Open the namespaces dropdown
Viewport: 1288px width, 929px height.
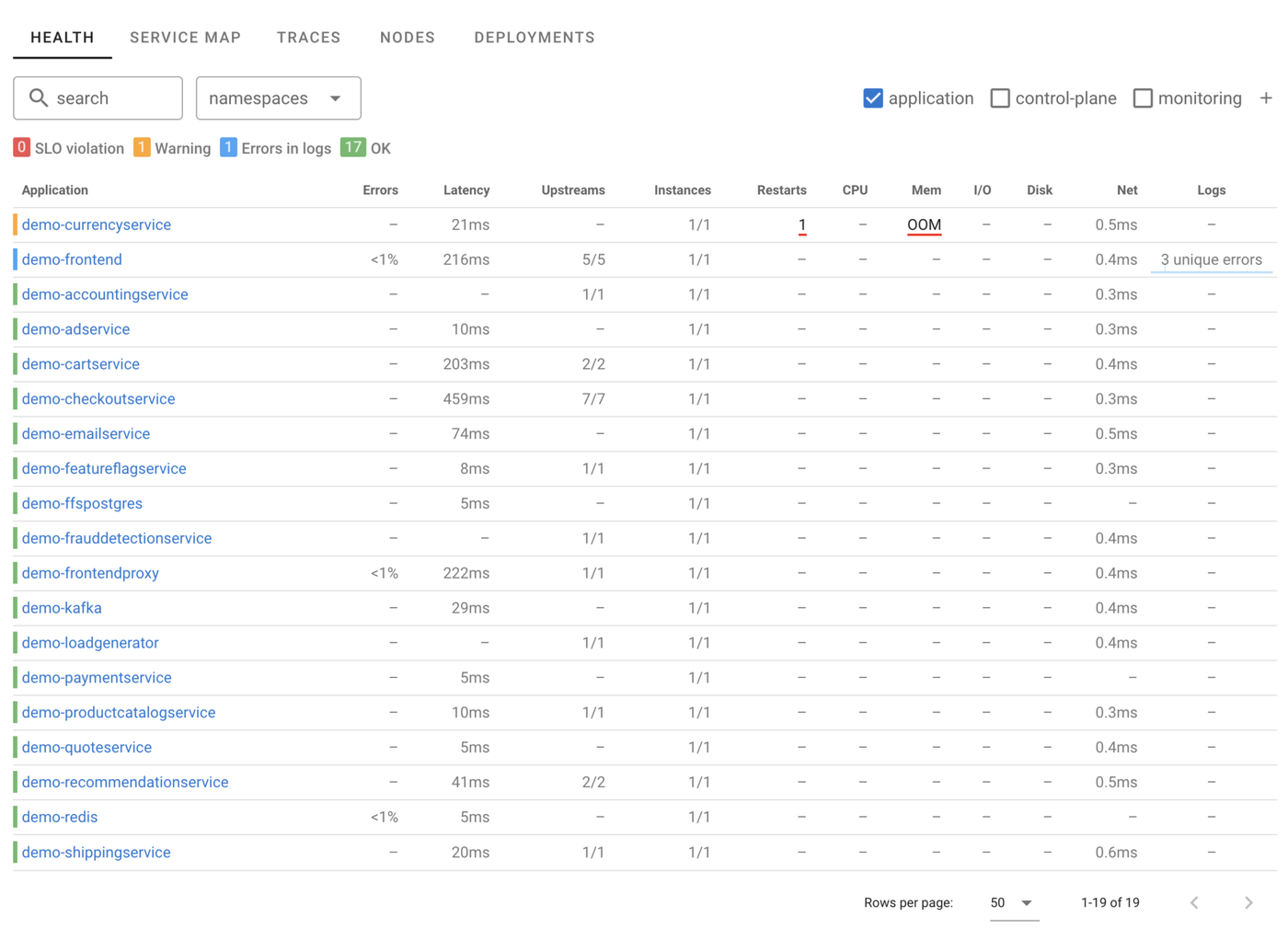[x=278, y=97]
